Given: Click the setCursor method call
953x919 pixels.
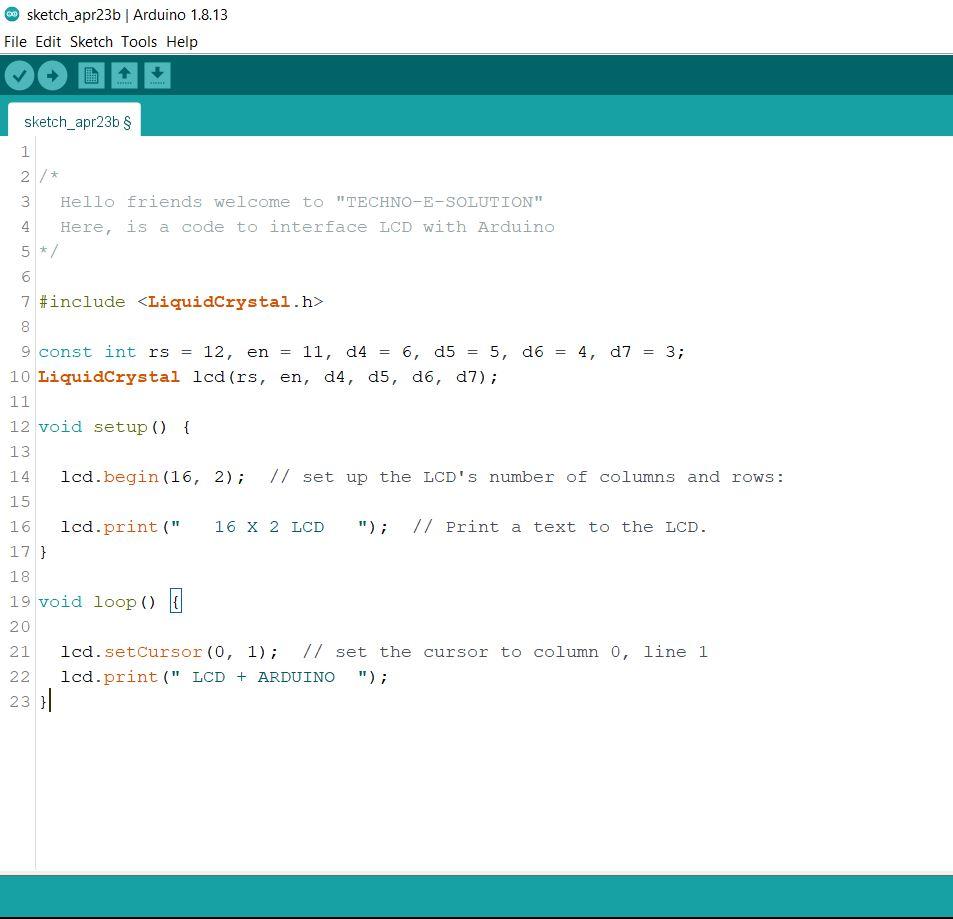Looking at the screenshot, I should pos(154,652).
